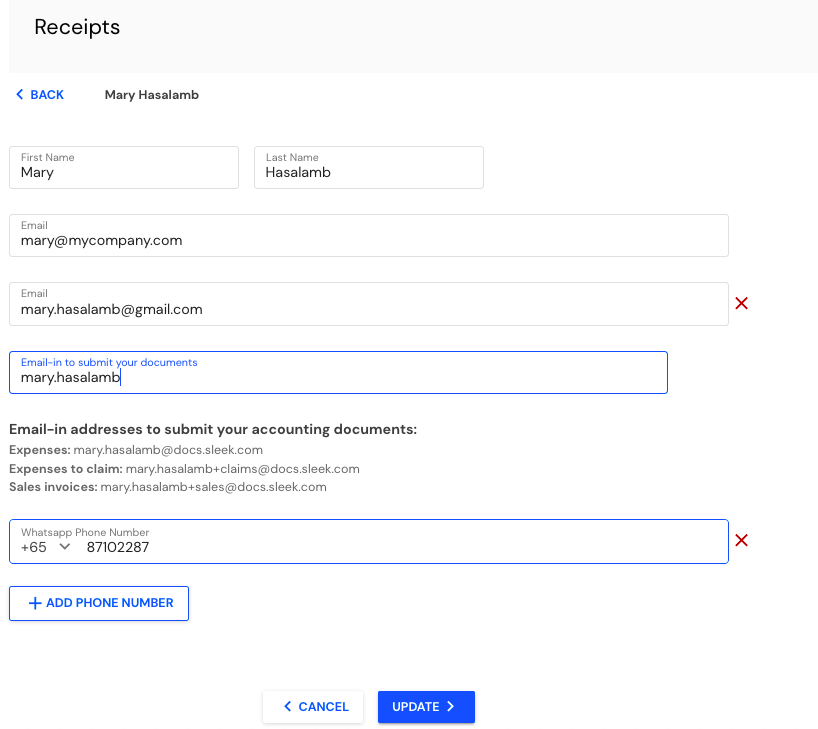Edit the mary@mycompany.com email field
This screenshot has height=729, width=818.
click(369, 235)
